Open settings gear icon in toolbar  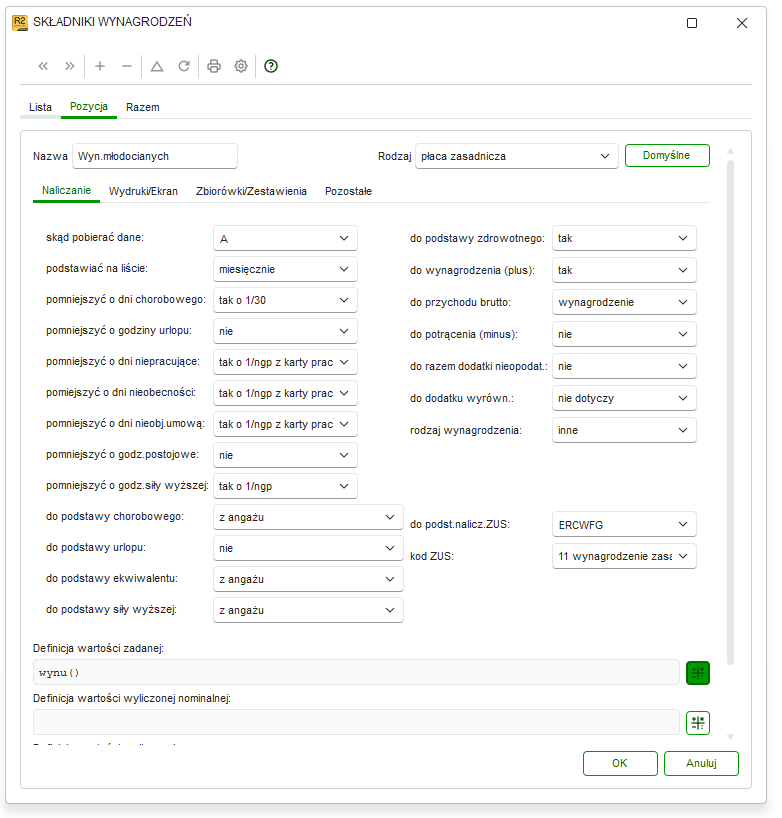240,66
